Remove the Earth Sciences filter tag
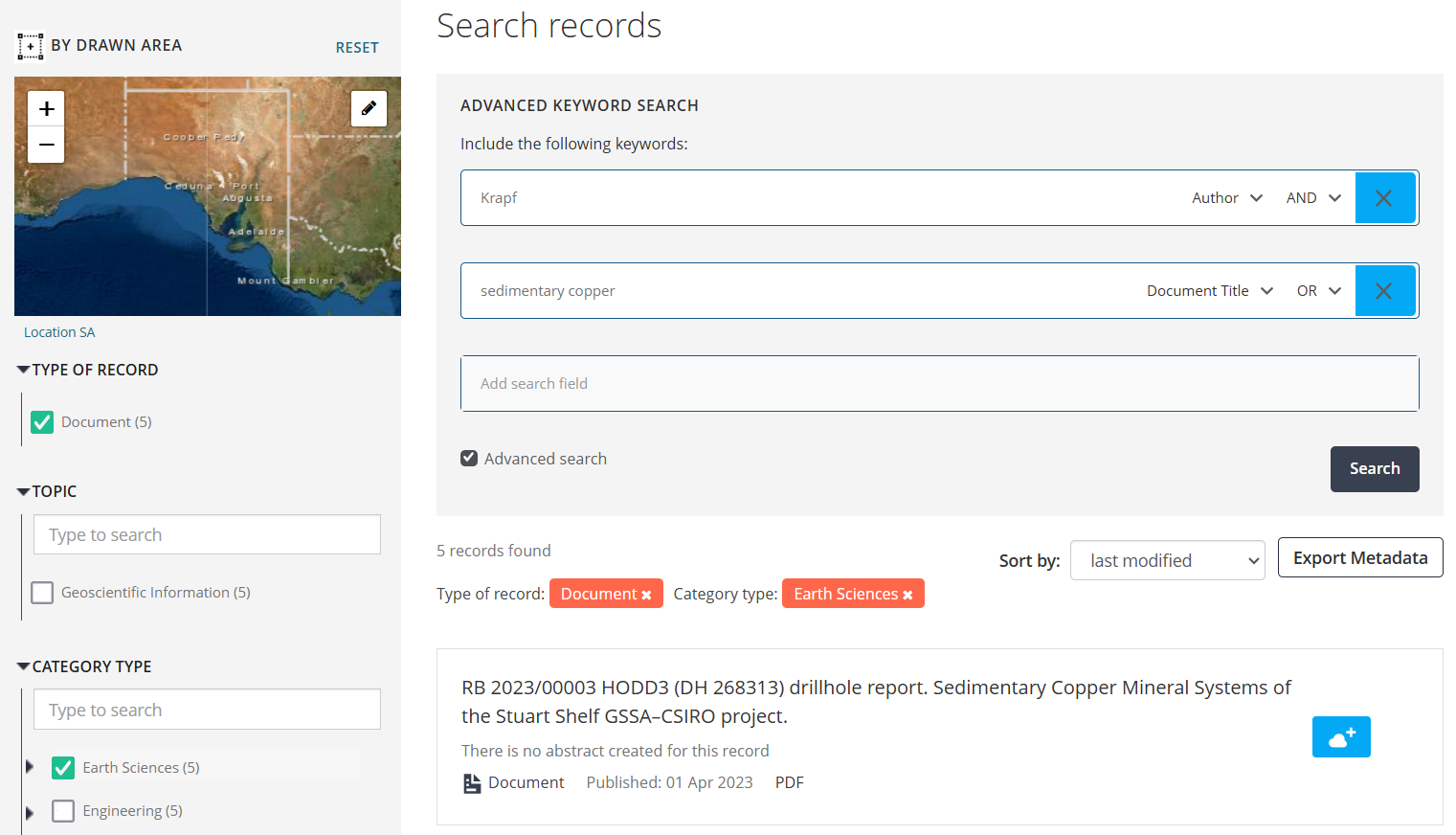The image size is (1456, 835). click(907, 595)
